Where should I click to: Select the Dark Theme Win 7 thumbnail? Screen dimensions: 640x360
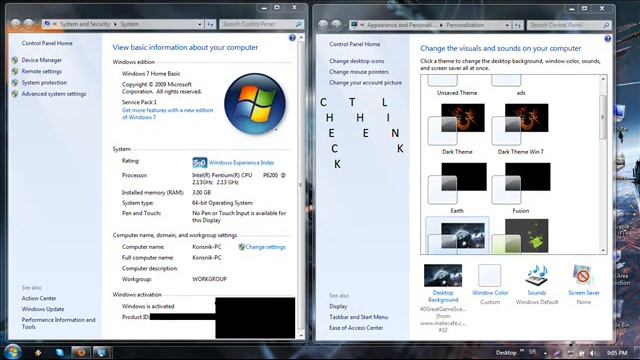click(x=520, y=124)
